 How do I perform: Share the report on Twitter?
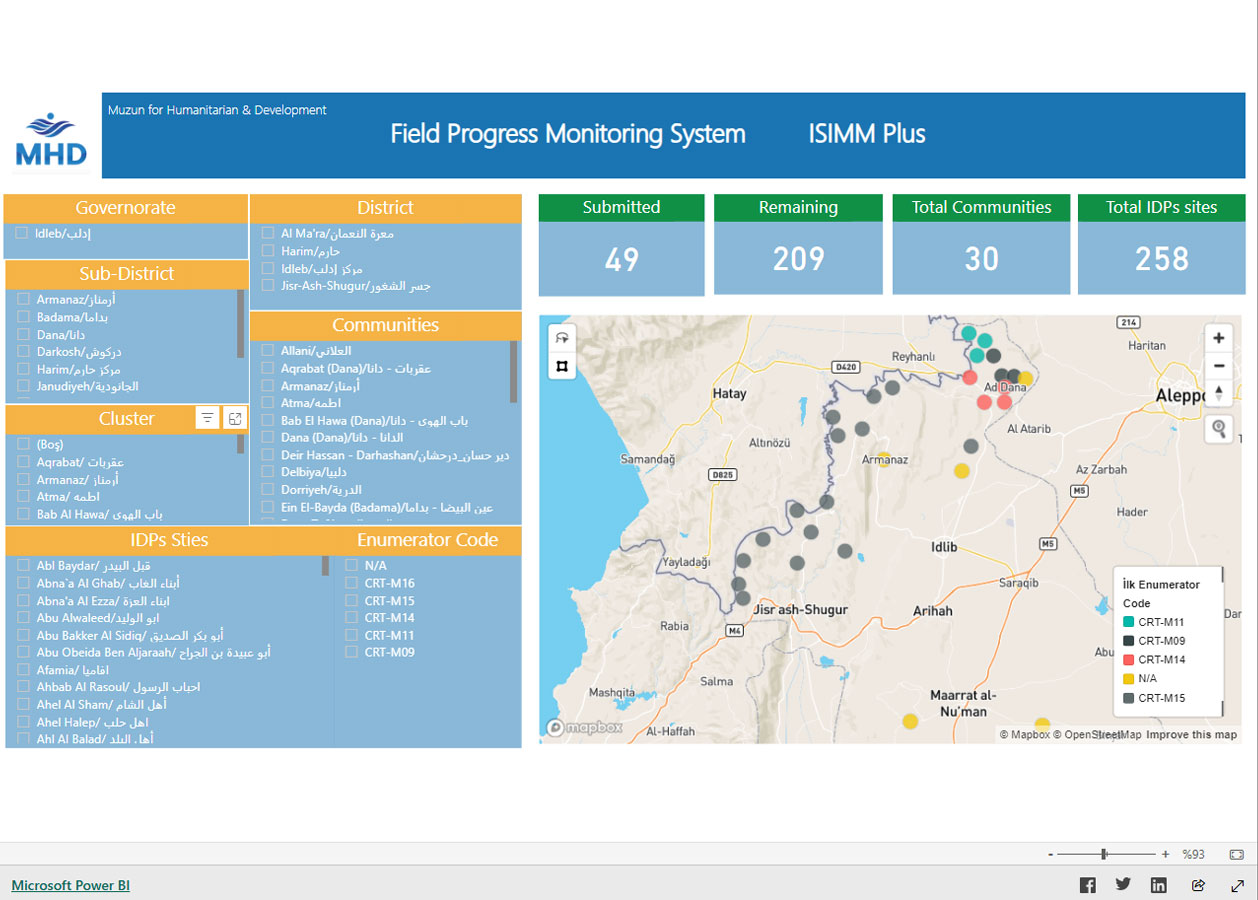pyautogui.click(x=1123, y=885)
